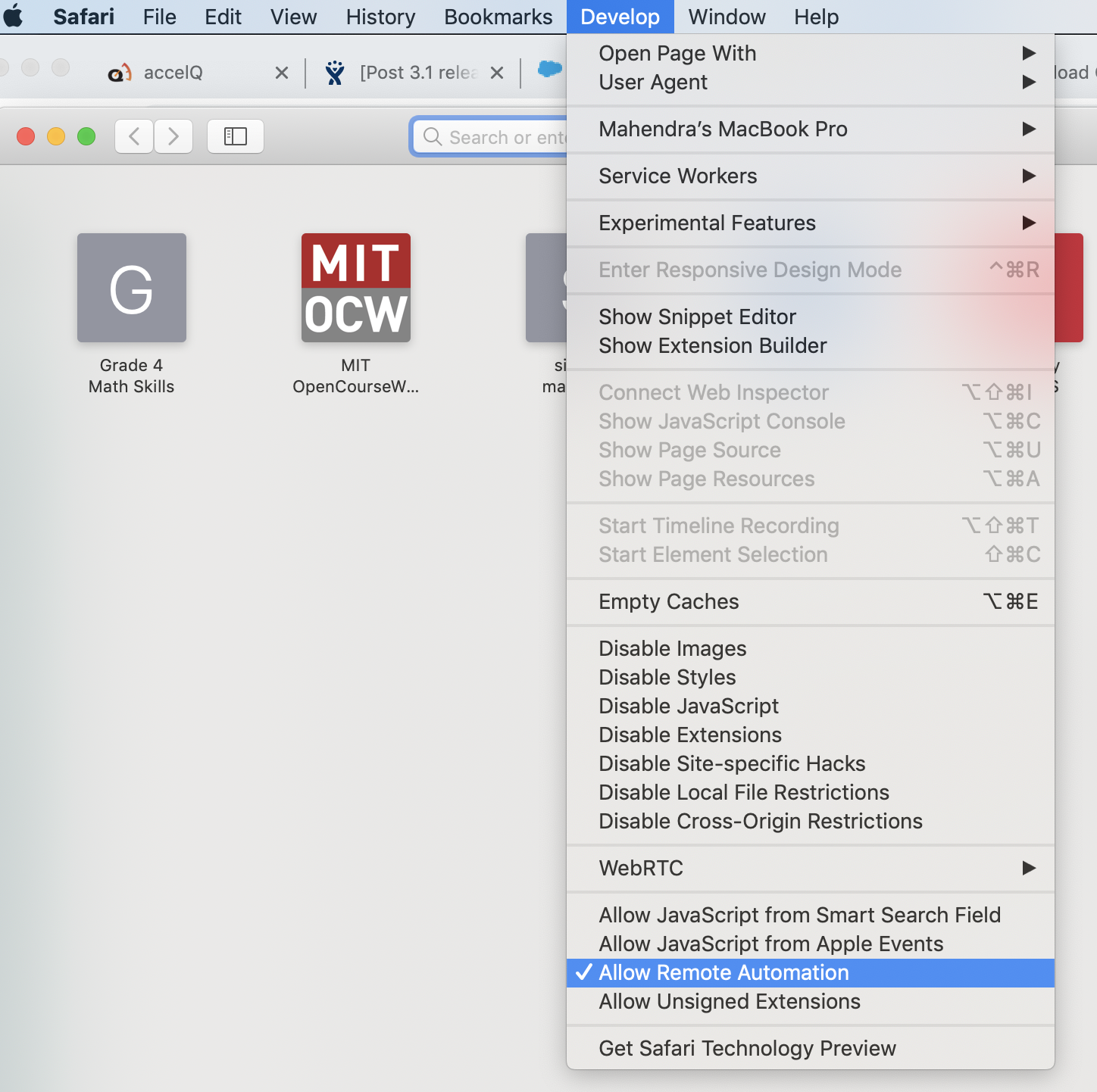This screenshot has height=1092, width=1097.
Task: Select Empty Caches
Action: coord(811,601)
